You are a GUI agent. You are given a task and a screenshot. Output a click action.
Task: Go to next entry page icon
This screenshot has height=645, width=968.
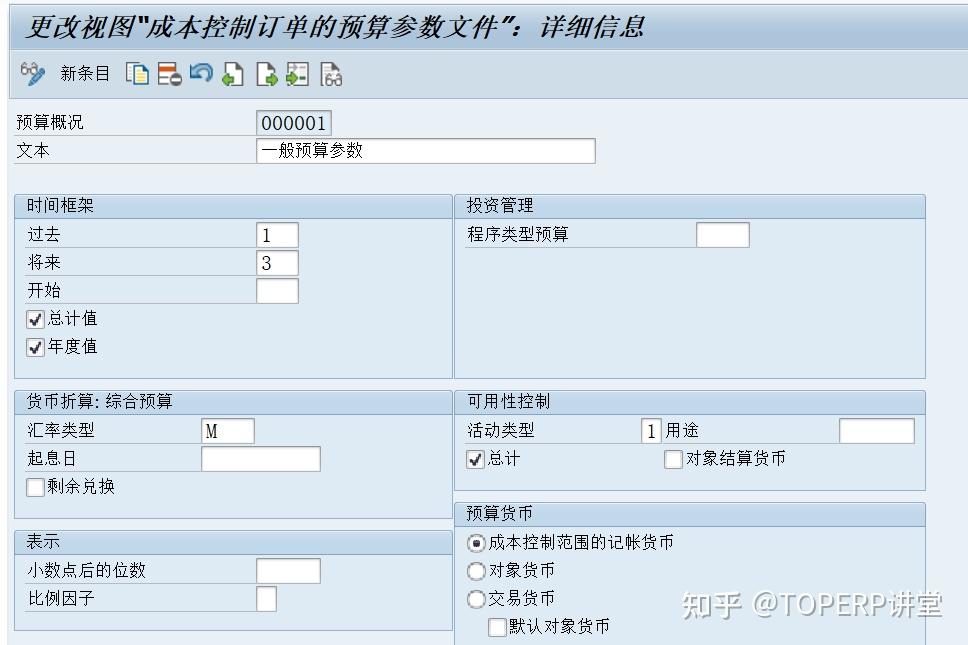click(266, 74)
